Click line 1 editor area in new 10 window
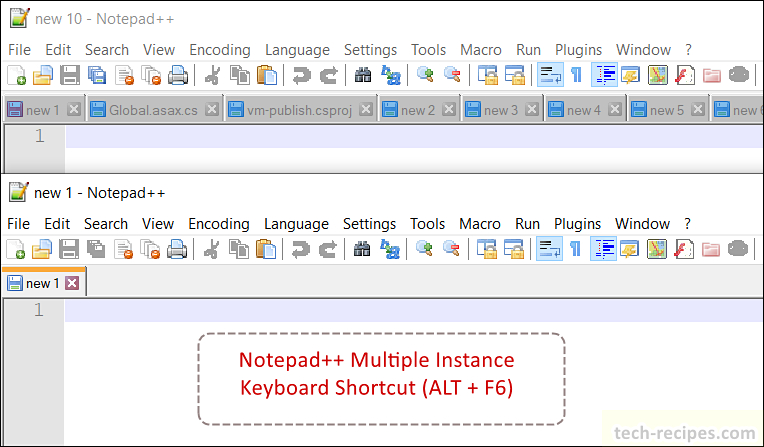764x447 pixels. click(414, 136)
